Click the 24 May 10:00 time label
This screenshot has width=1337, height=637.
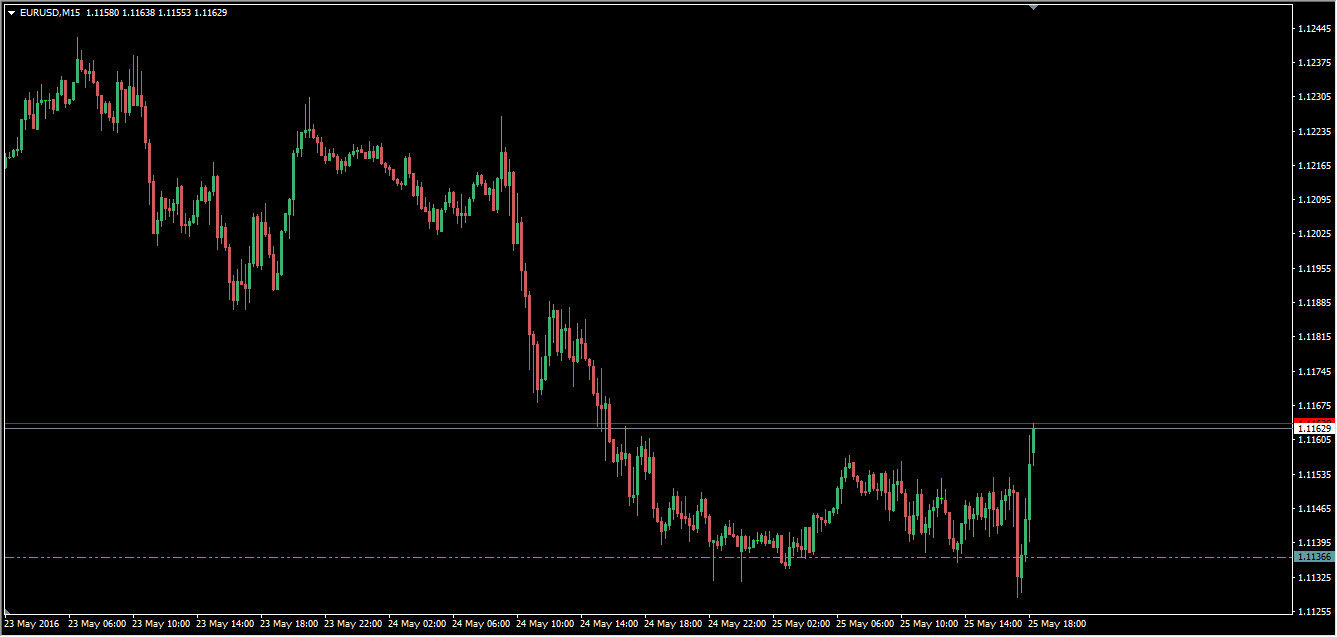tap(546, 624)
